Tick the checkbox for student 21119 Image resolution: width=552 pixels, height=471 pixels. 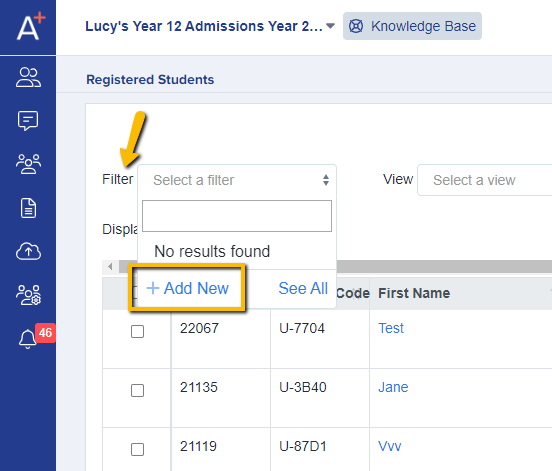137,450
